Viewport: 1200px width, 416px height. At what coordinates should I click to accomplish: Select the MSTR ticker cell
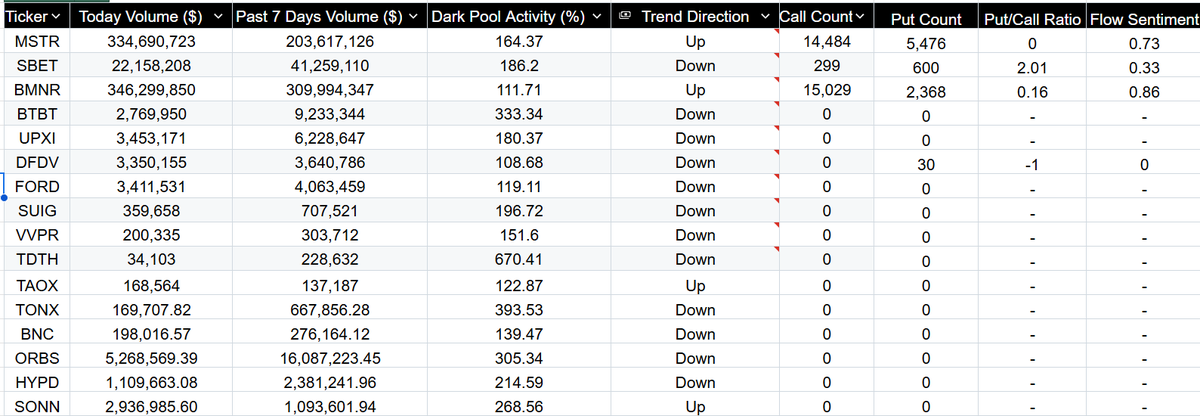click(x=37, y=42)
